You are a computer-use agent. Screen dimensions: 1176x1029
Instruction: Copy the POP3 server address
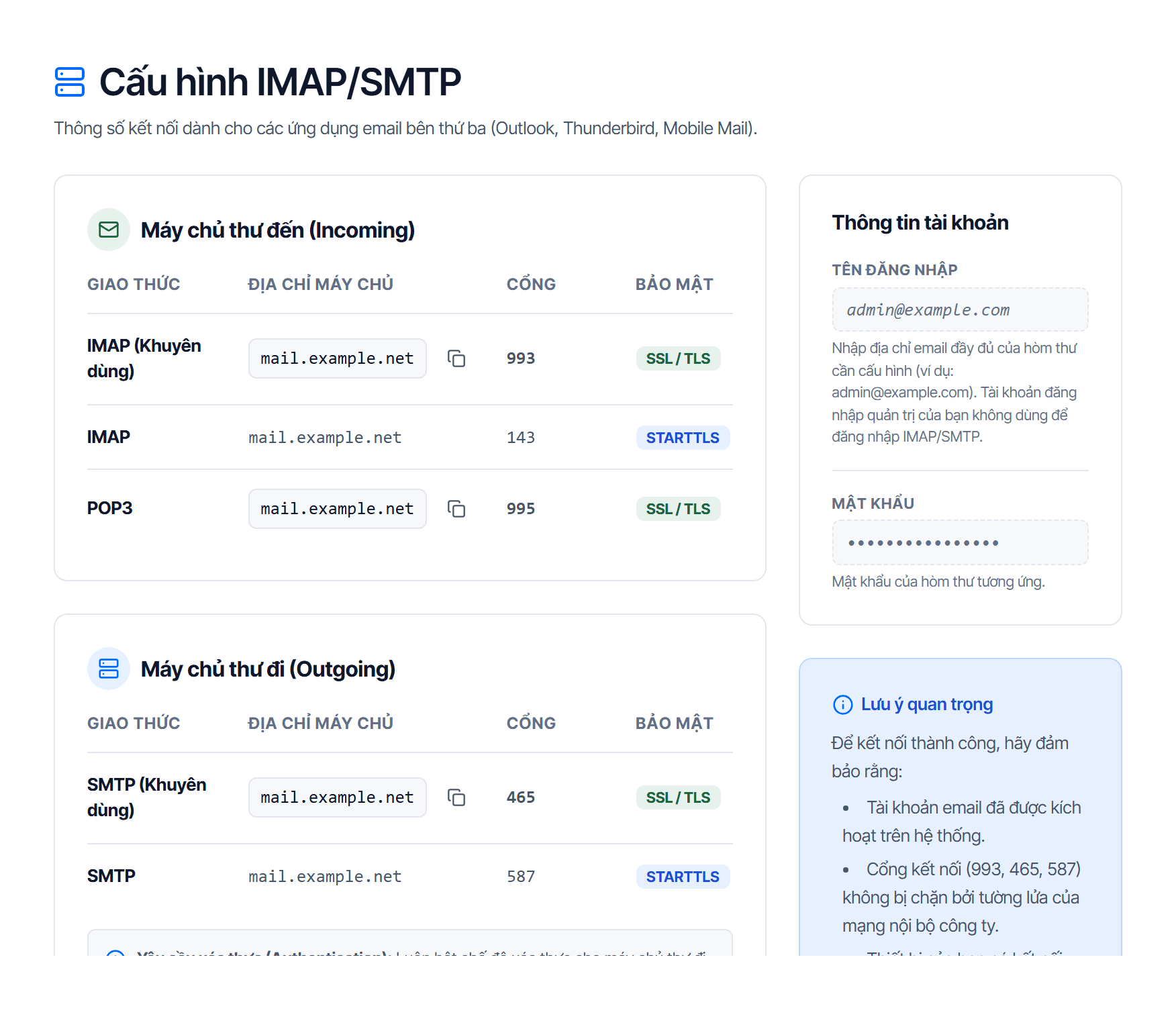pyautogui.click(x=456, y=509)
